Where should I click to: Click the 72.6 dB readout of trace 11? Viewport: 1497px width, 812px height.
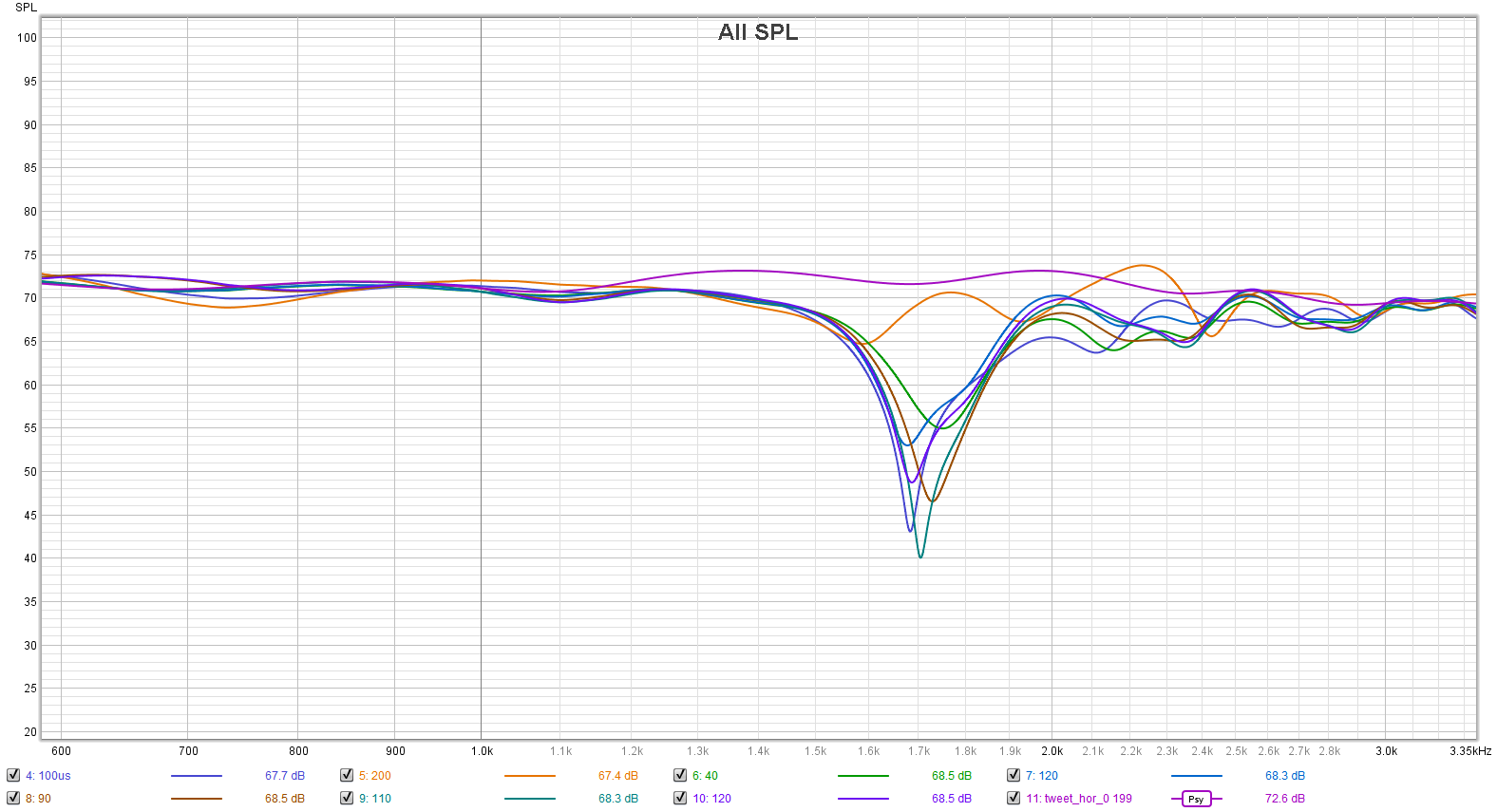pos(1285,799)
